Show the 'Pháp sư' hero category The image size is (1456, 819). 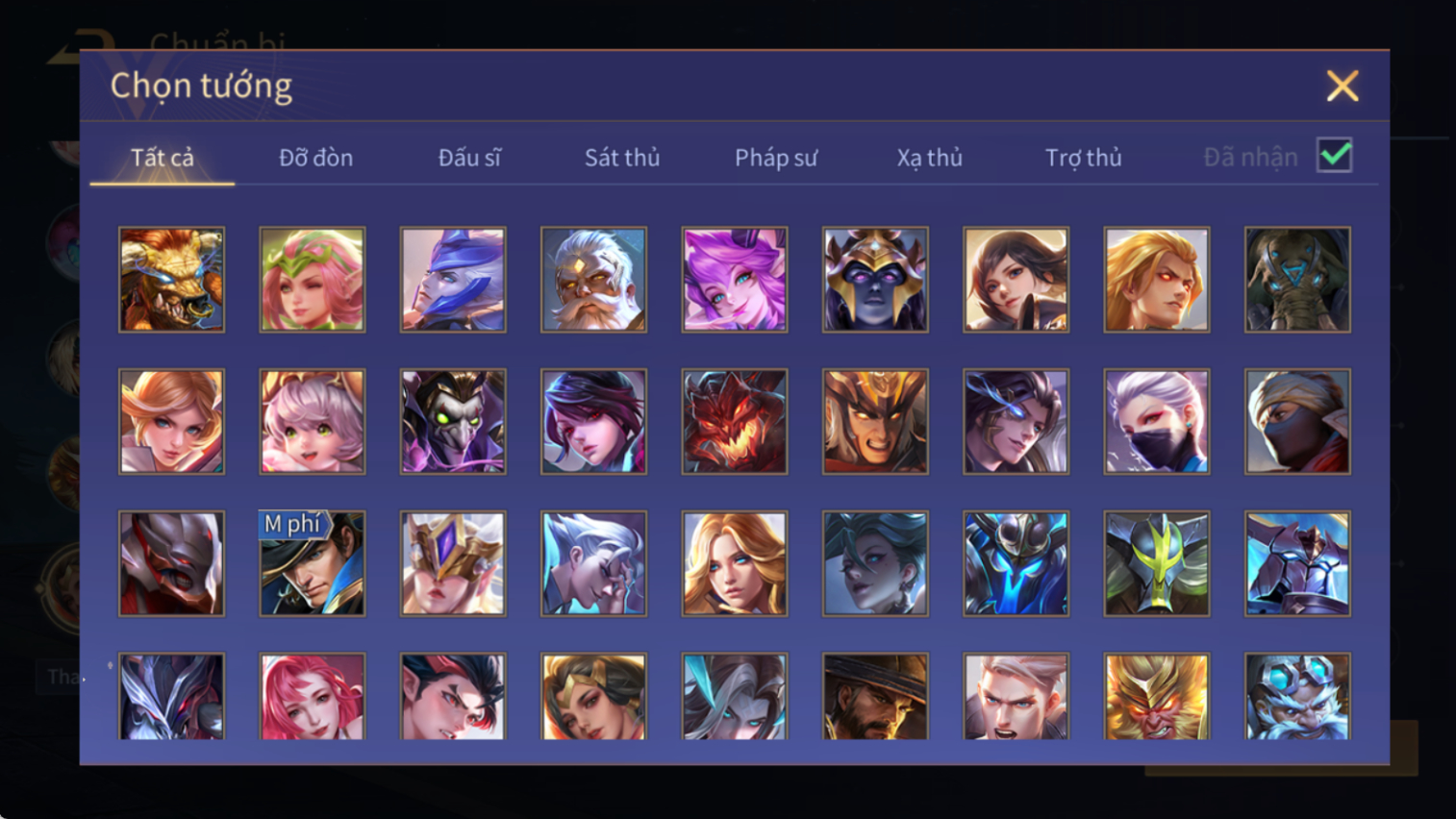[776, 158]
